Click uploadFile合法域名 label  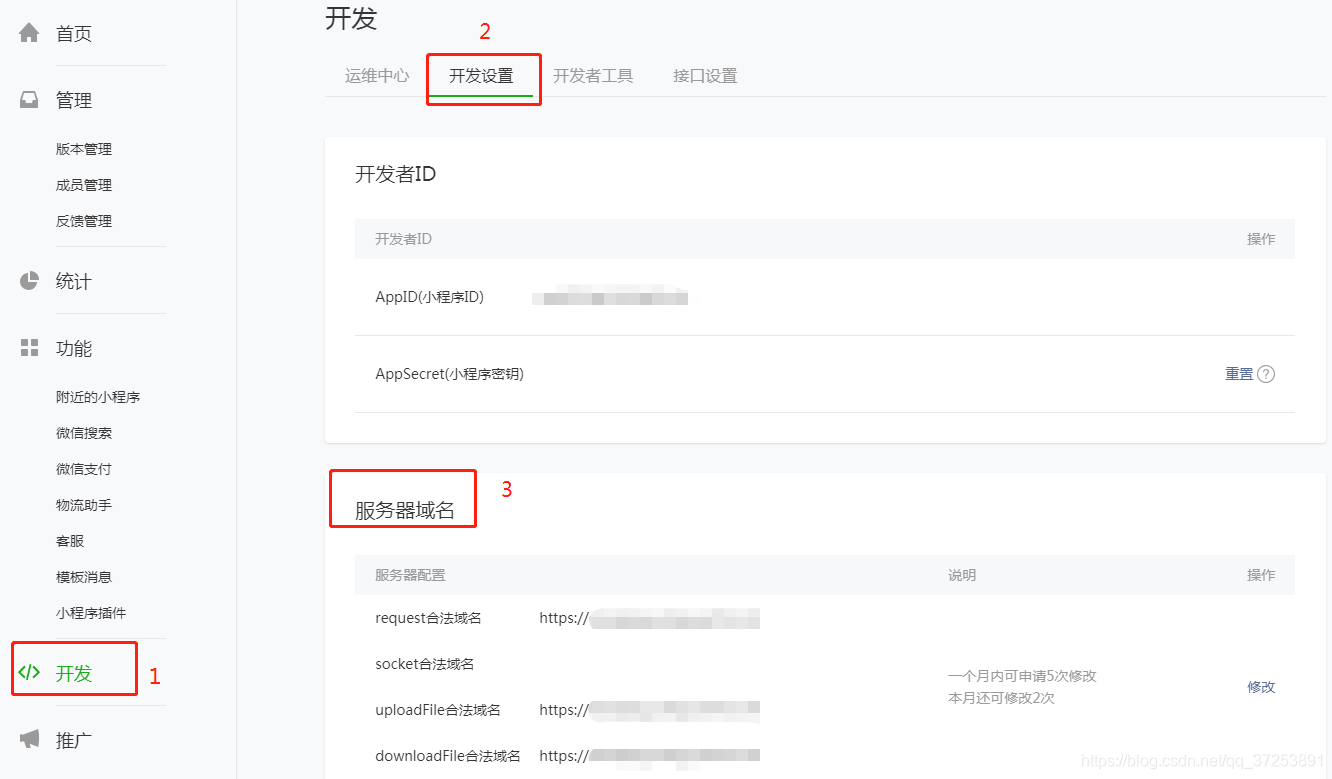pyautogui.click(x=438, y=710)
